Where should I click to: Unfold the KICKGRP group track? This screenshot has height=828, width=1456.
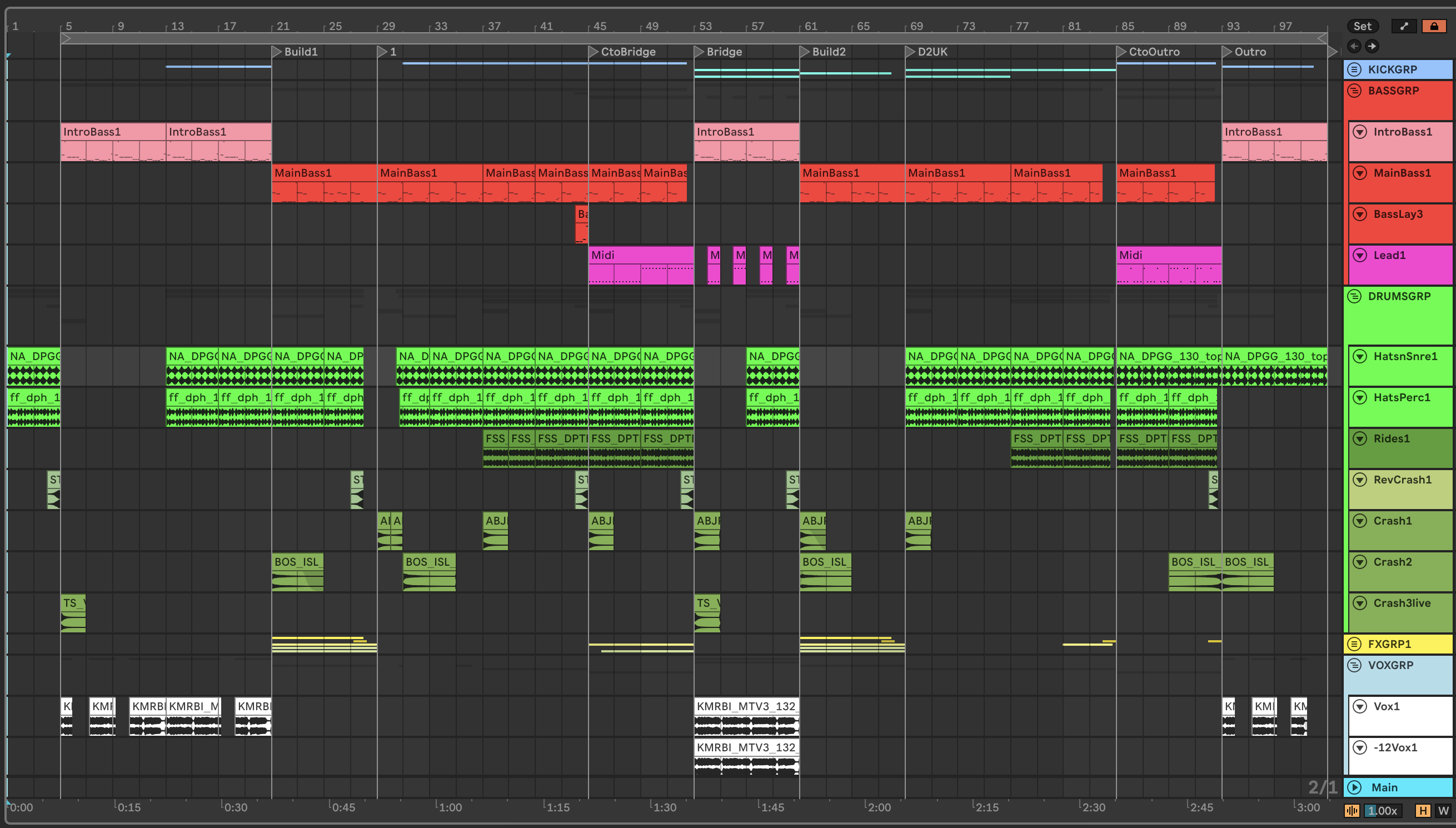(x=1355, y=69)
